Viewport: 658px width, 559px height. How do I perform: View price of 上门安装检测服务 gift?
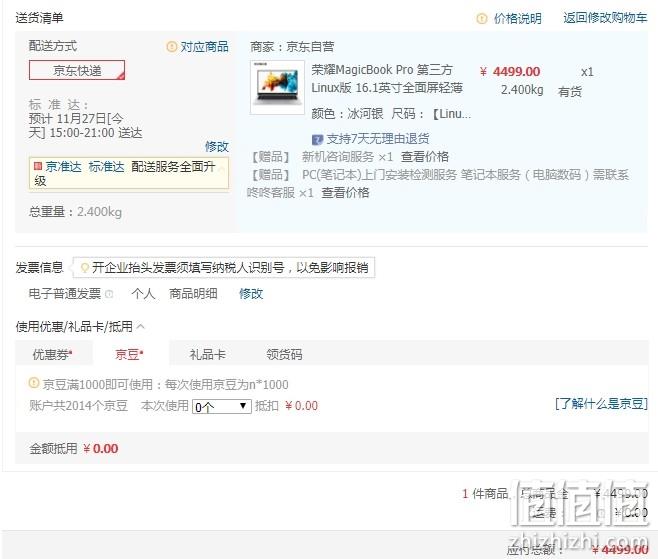click(345, 193)
